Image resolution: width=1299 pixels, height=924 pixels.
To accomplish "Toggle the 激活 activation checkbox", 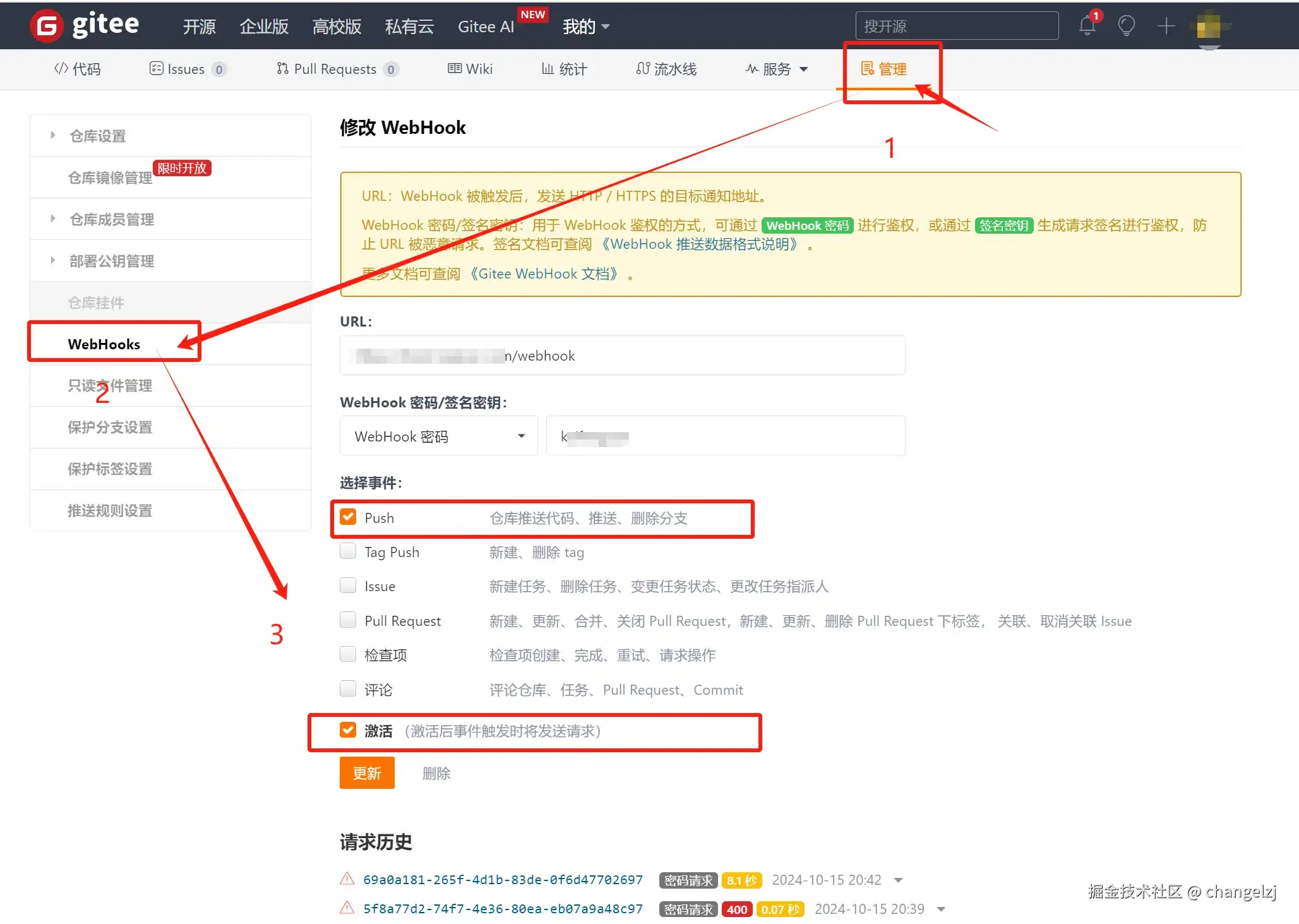I will [348, 730].
